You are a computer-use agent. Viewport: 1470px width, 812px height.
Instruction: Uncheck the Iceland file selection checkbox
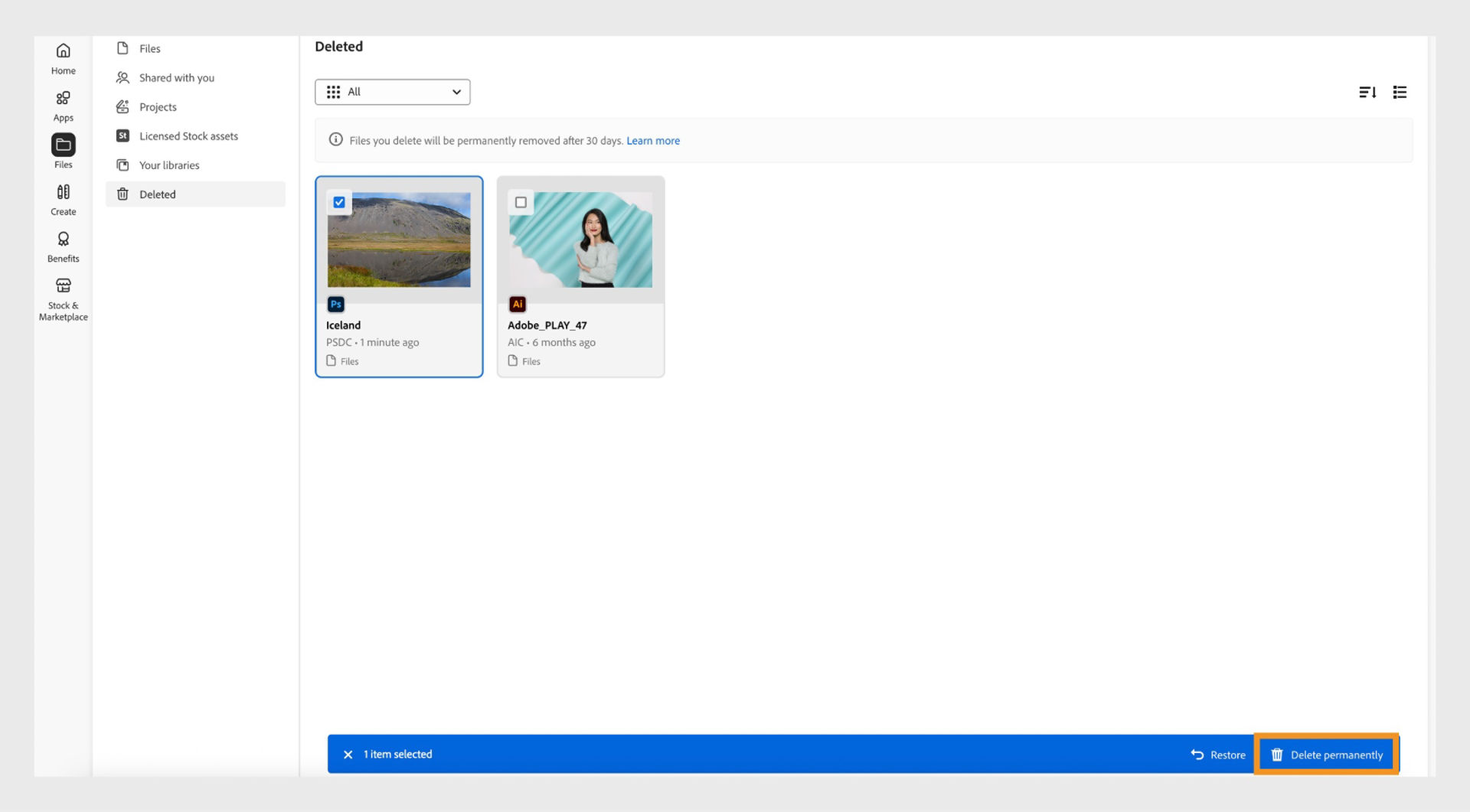(339, 202)
